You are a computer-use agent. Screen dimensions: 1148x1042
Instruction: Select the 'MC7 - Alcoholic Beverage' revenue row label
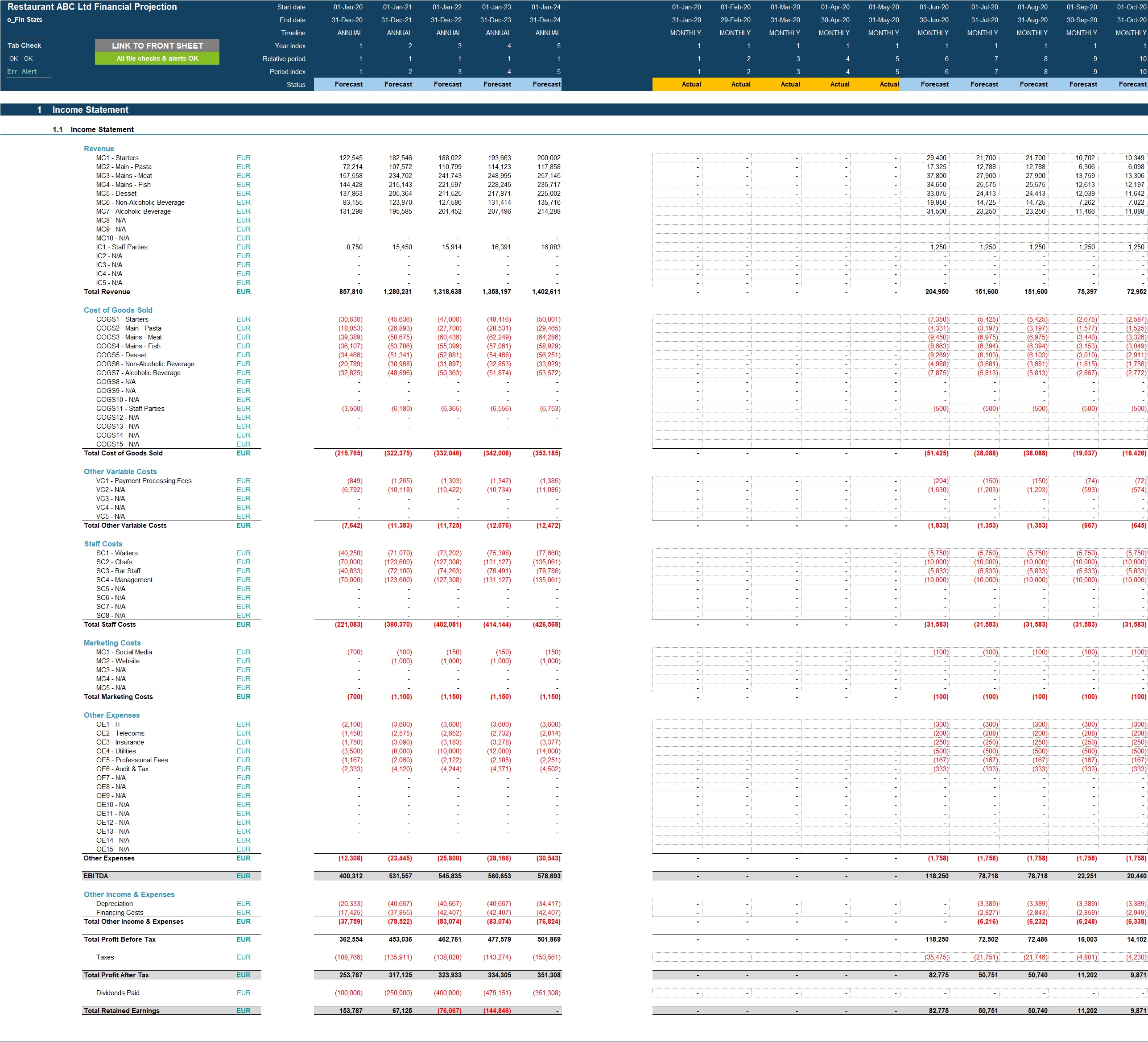(x=133, y=211)
